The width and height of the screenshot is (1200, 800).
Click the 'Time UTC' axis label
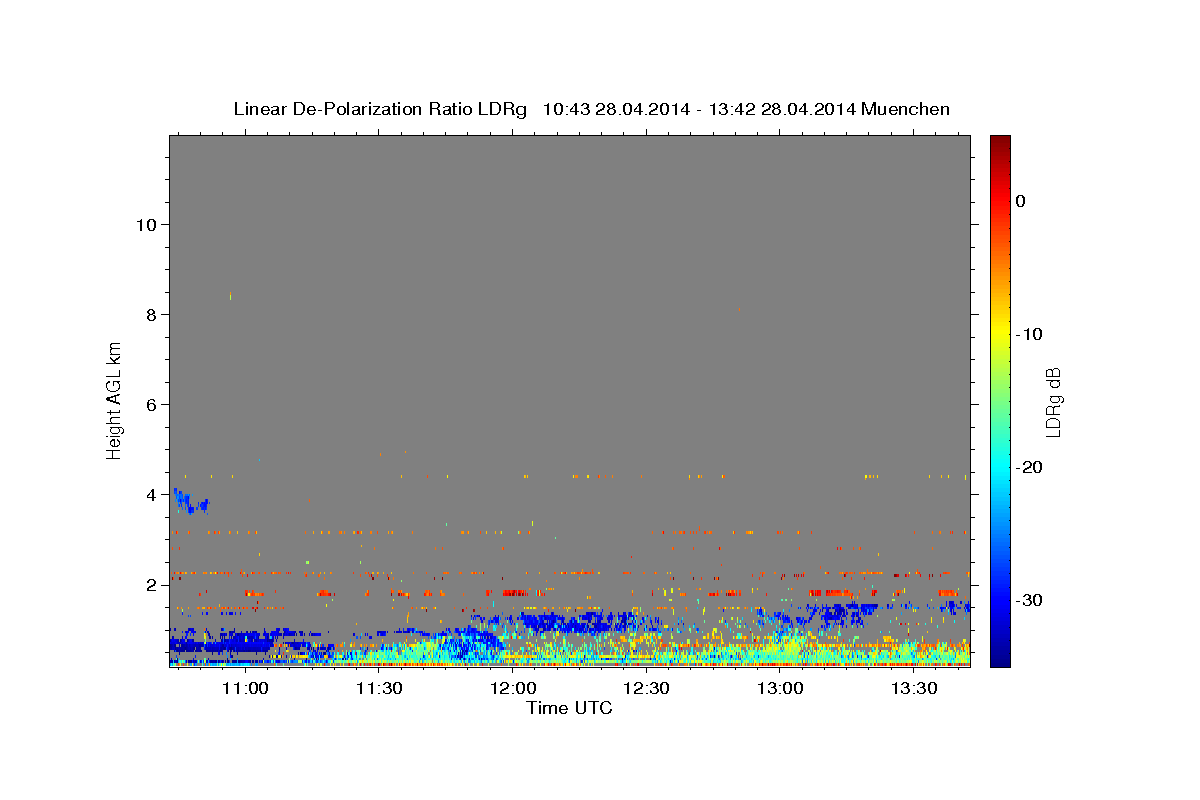(569, 708)
